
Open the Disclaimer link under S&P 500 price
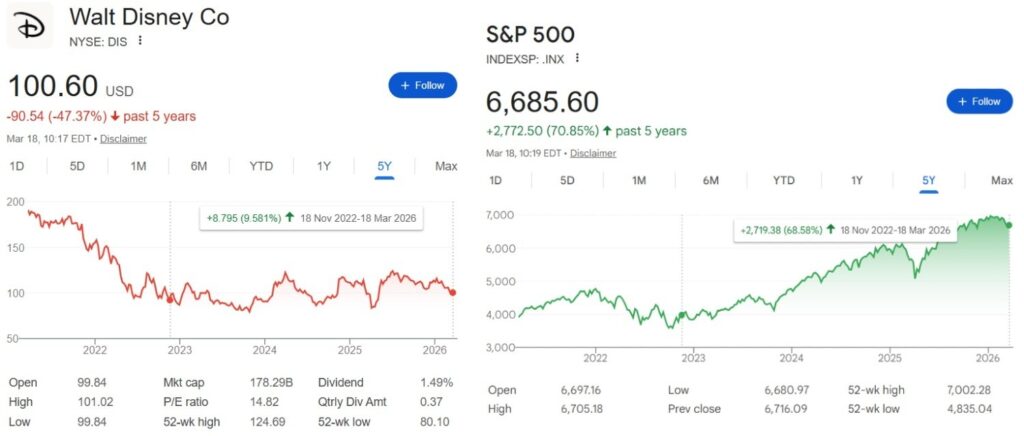[592, 153]
